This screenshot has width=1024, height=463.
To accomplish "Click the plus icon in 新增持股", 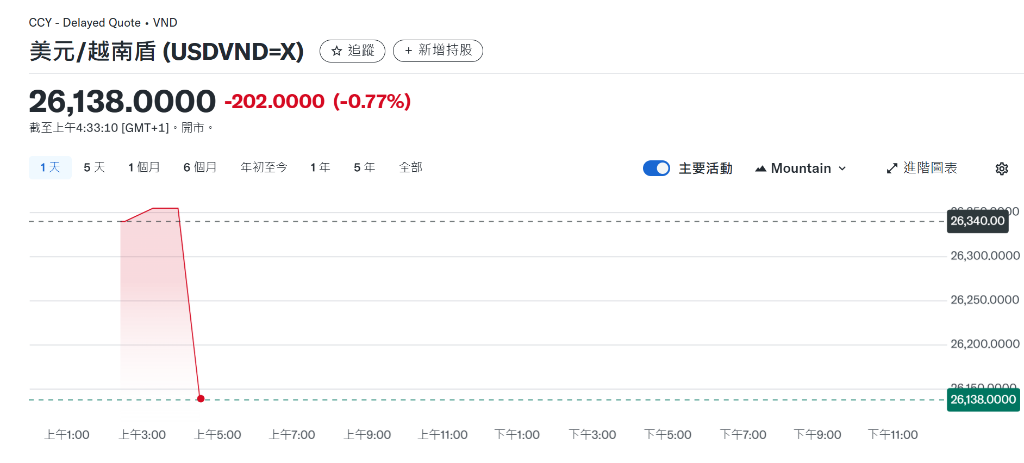I will [x=409, y=51].
